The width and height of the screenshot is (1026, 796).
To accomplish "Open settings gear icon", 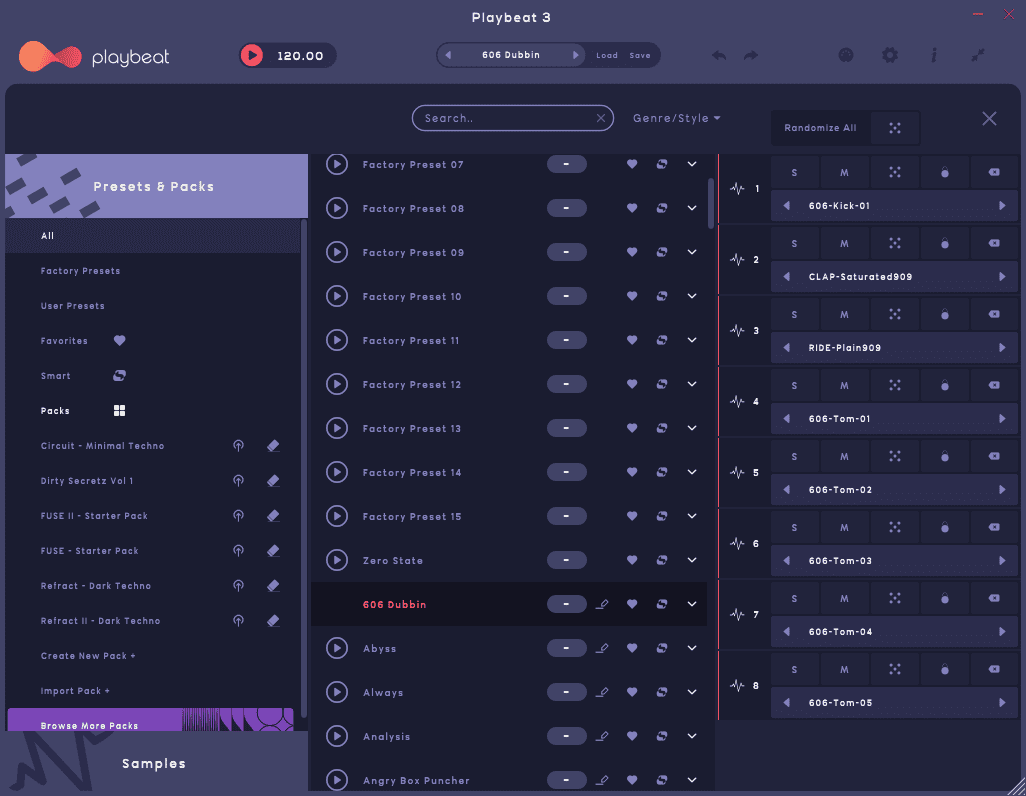I will (x=890, y=55).
